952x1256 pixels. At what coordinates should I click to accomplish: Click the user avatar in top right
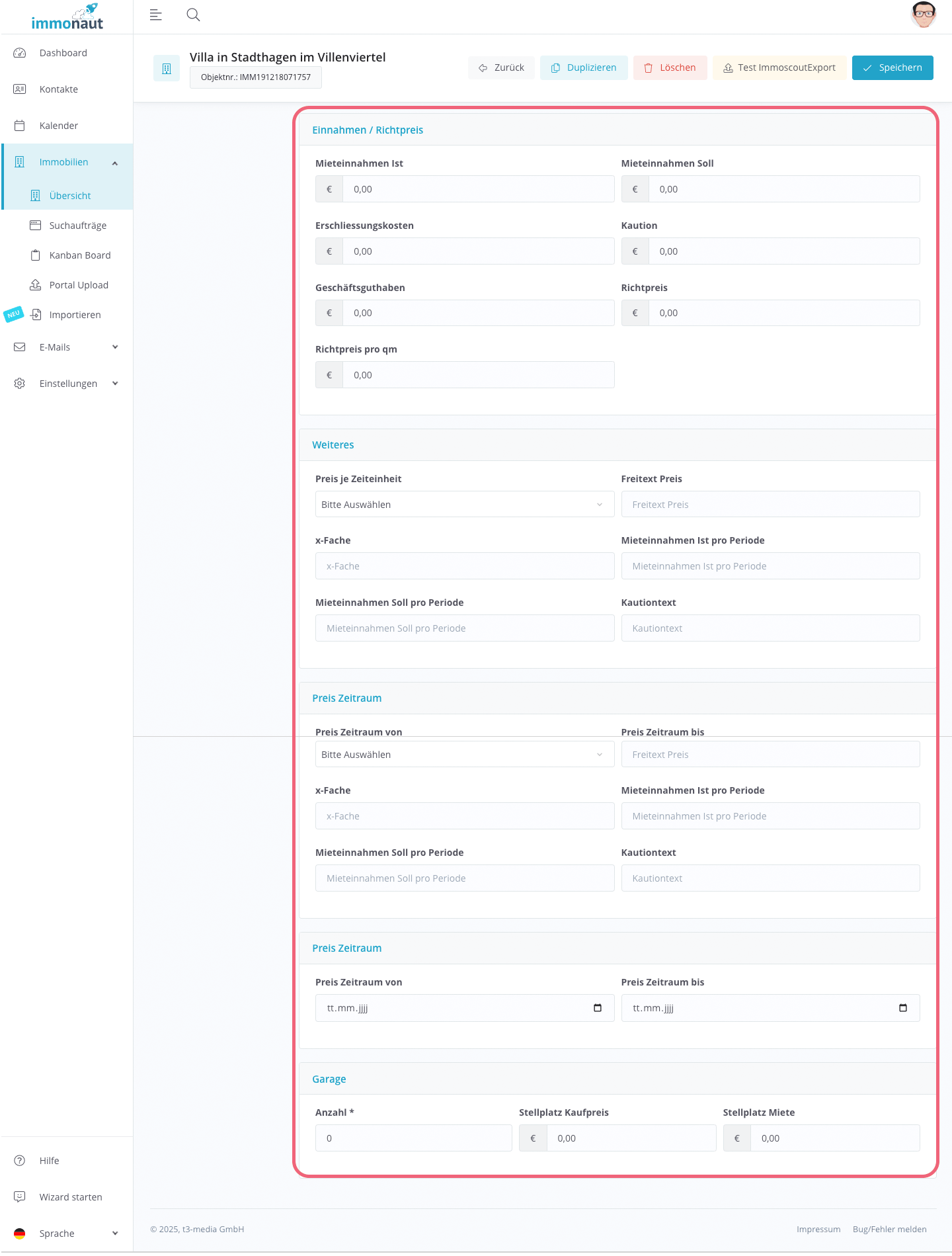(923, 15)
